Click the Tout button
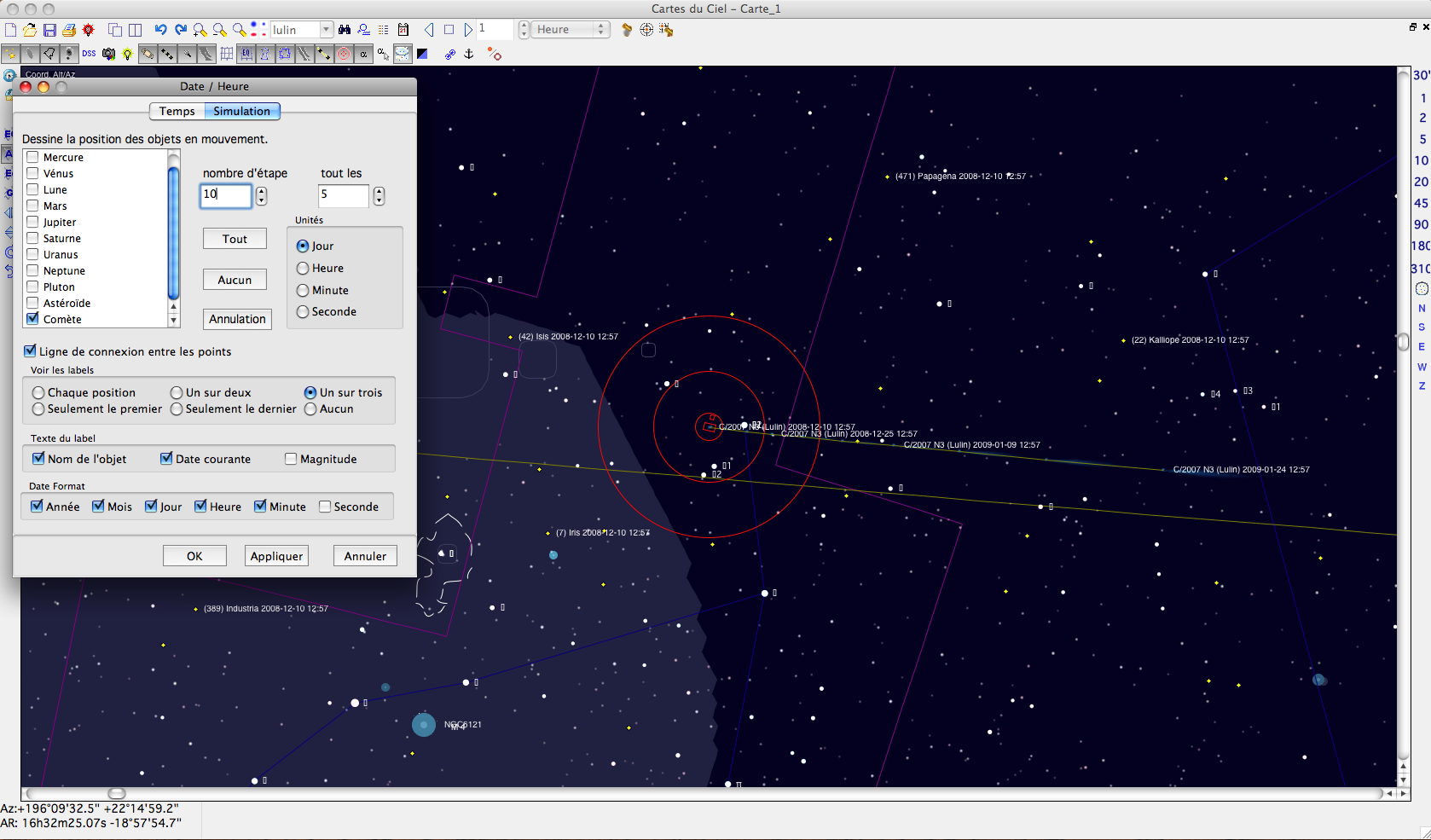The image size is (1431, 840). [x=235, y=239]
